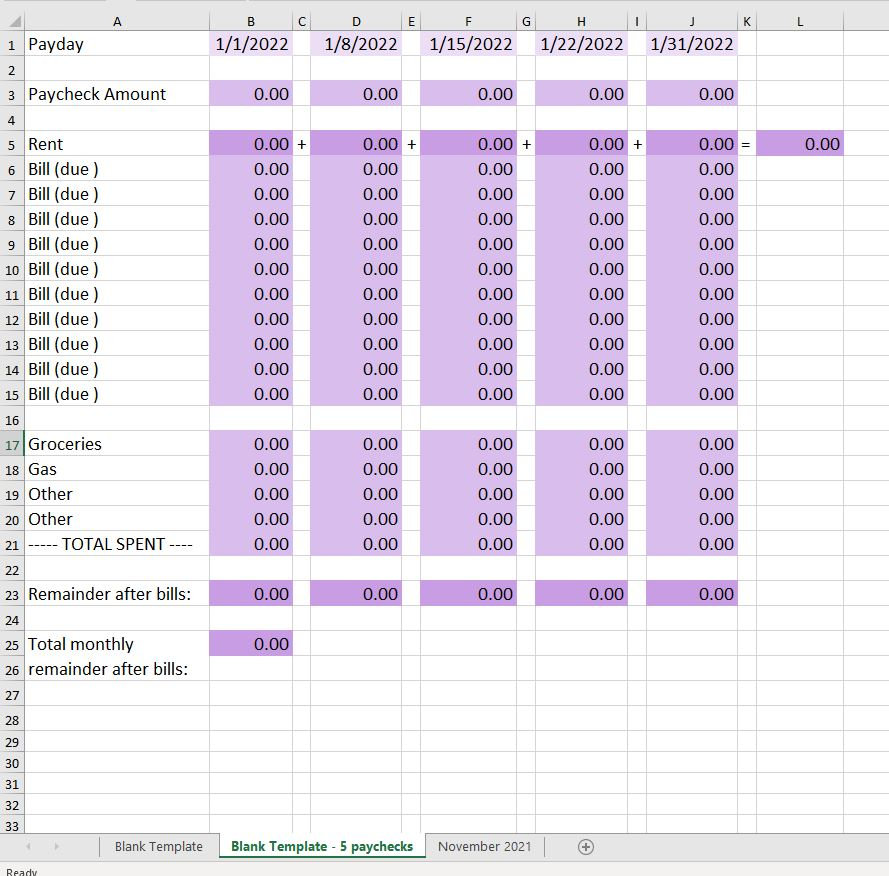Select row 5 header
This screenshot has height=876, width=889.
(11, 144)
